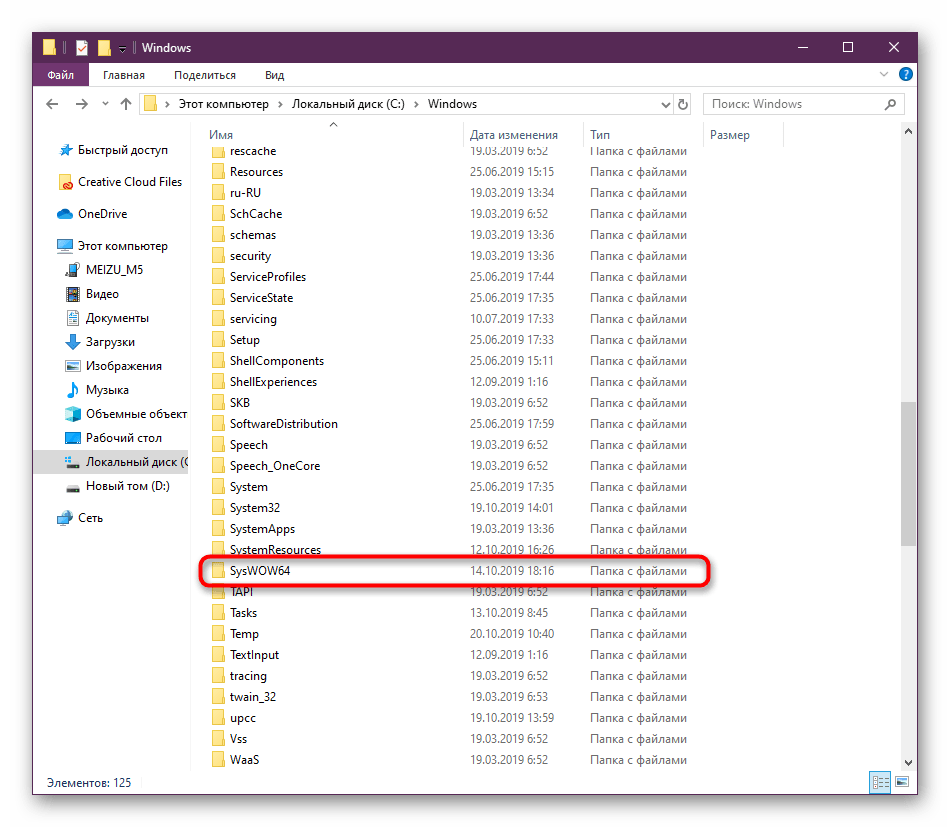Go back using the Back arrow
The height and width of the screenshot is (827, 950).
[x=53, y=104]
